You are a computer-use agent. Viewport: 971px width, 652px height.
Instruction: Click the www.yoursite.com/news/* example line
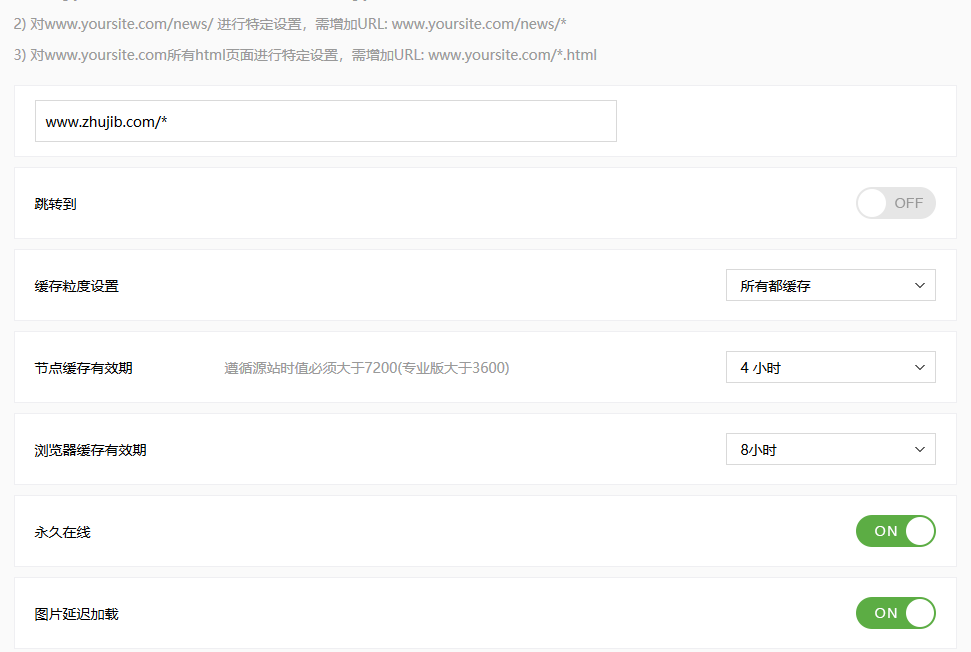(x=290, y=23)
